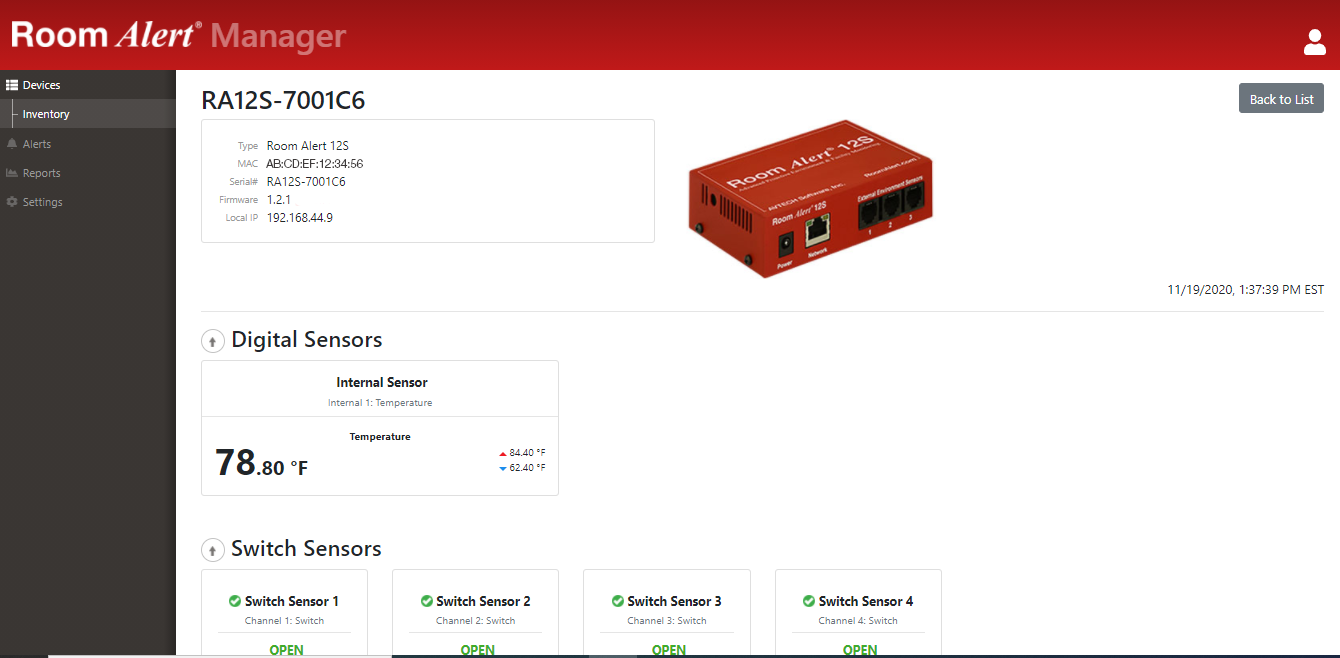Click the Back to List button
1340x658 pixels.
pyautogui.click(x=1281, y=97)
